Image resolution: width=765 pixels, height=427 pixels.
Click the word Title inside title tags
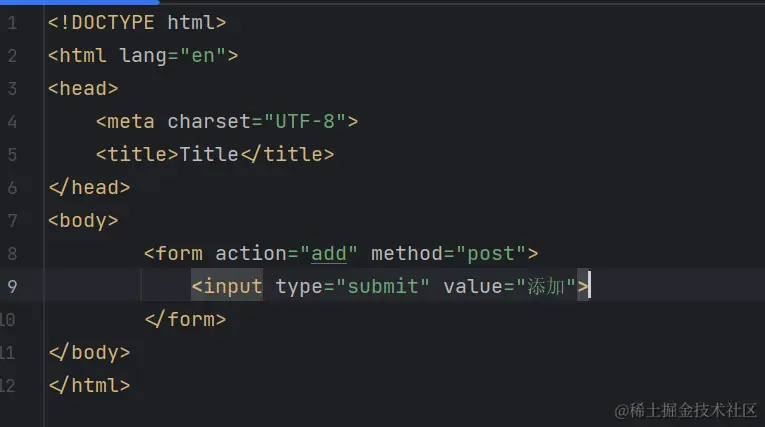[209, 154]
